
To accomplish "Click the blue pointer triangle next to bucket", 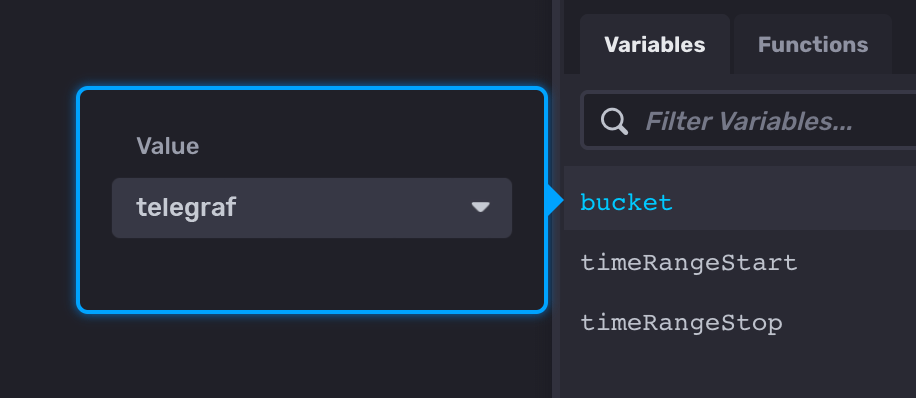I will point(555,201).
